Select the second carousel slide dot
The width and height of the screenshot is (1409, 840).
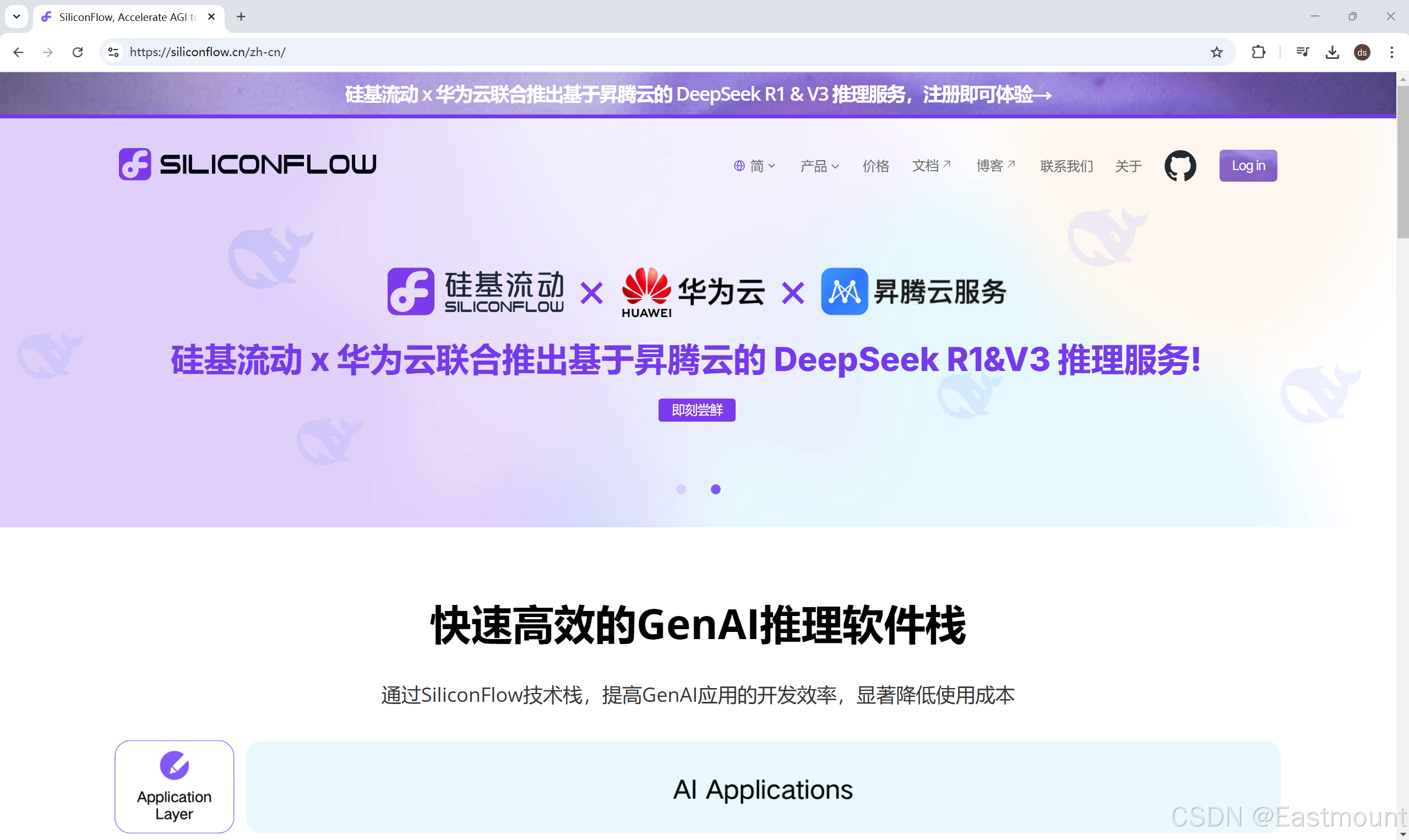[x=716, y=489]
